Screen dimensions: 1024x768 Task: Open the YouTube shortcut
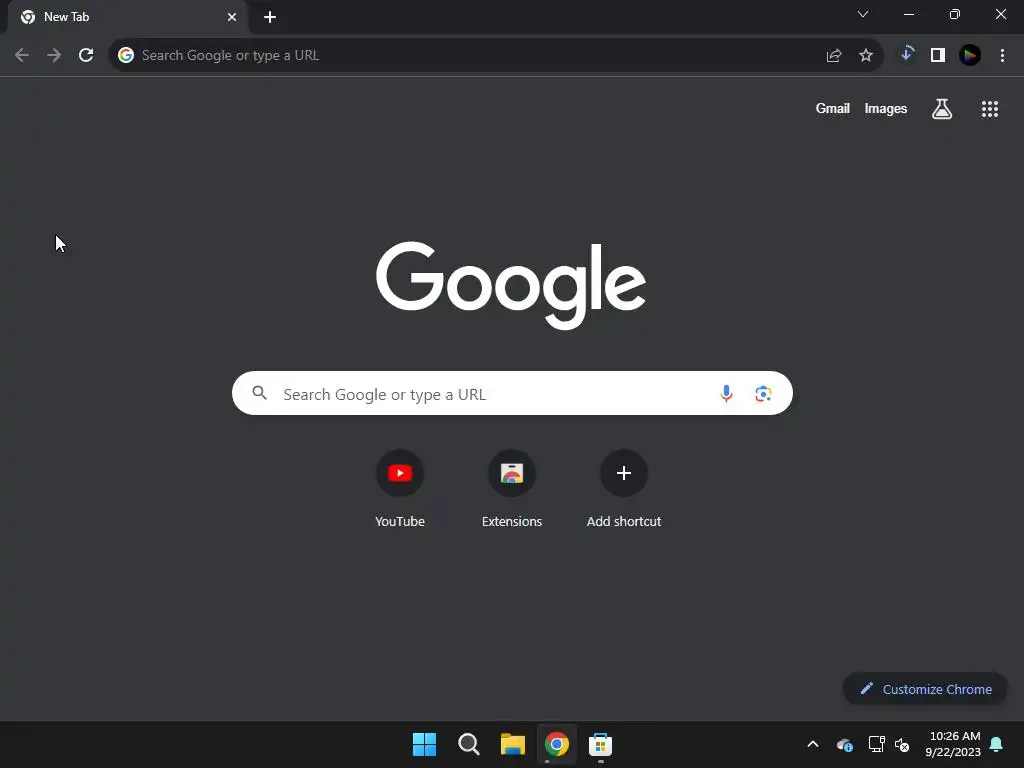400,488
